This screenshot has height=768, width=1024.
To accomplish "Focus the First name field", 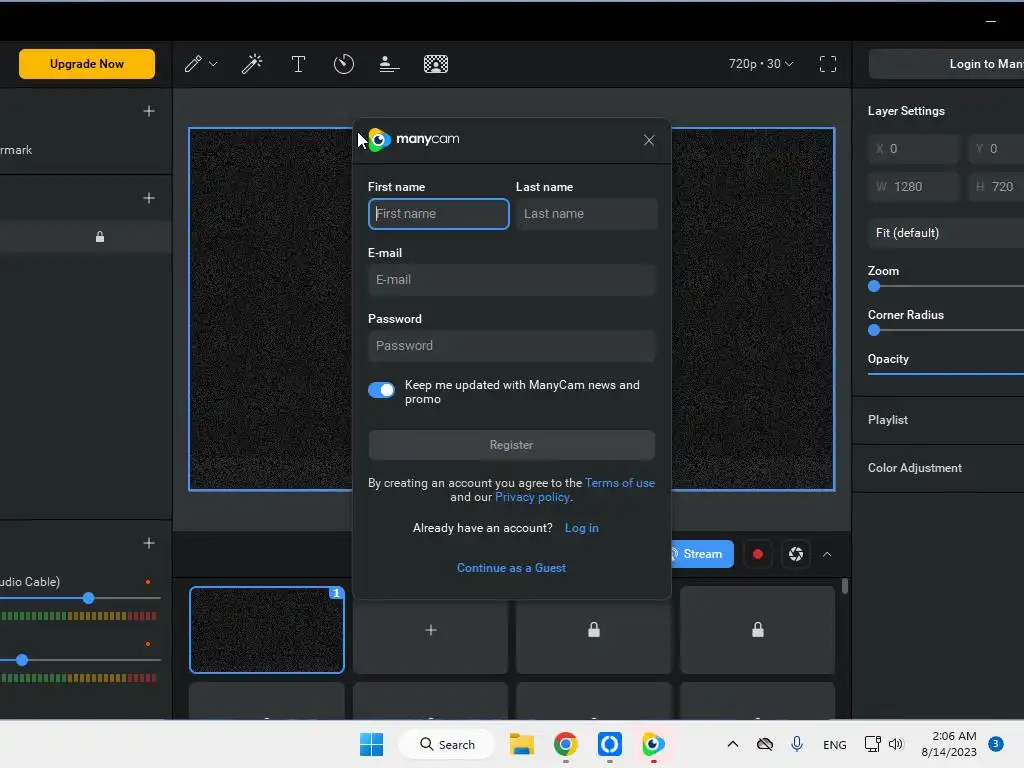I will [x=439, y=214].
